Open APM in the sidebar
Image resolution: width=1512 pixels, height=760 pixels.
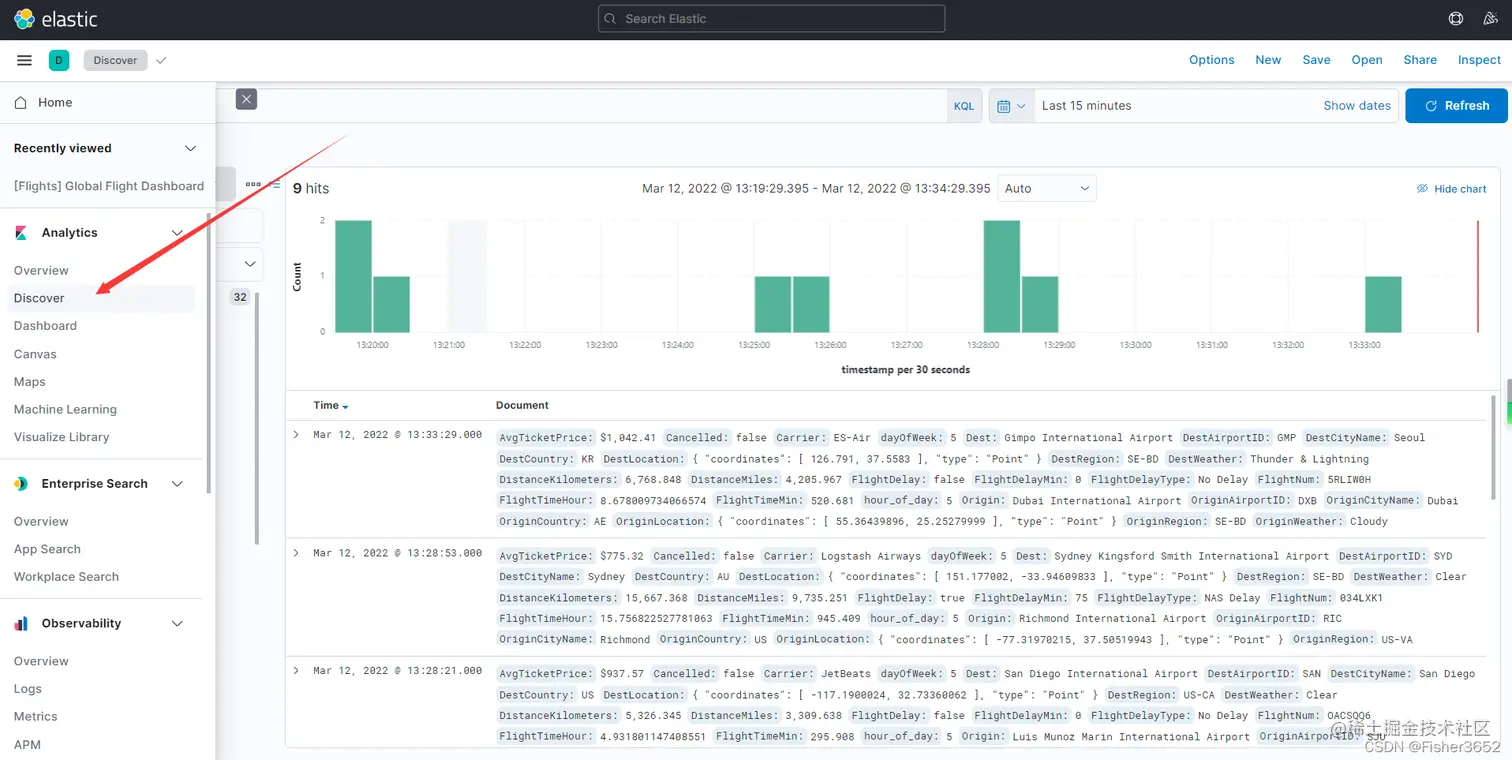[27, 744]
